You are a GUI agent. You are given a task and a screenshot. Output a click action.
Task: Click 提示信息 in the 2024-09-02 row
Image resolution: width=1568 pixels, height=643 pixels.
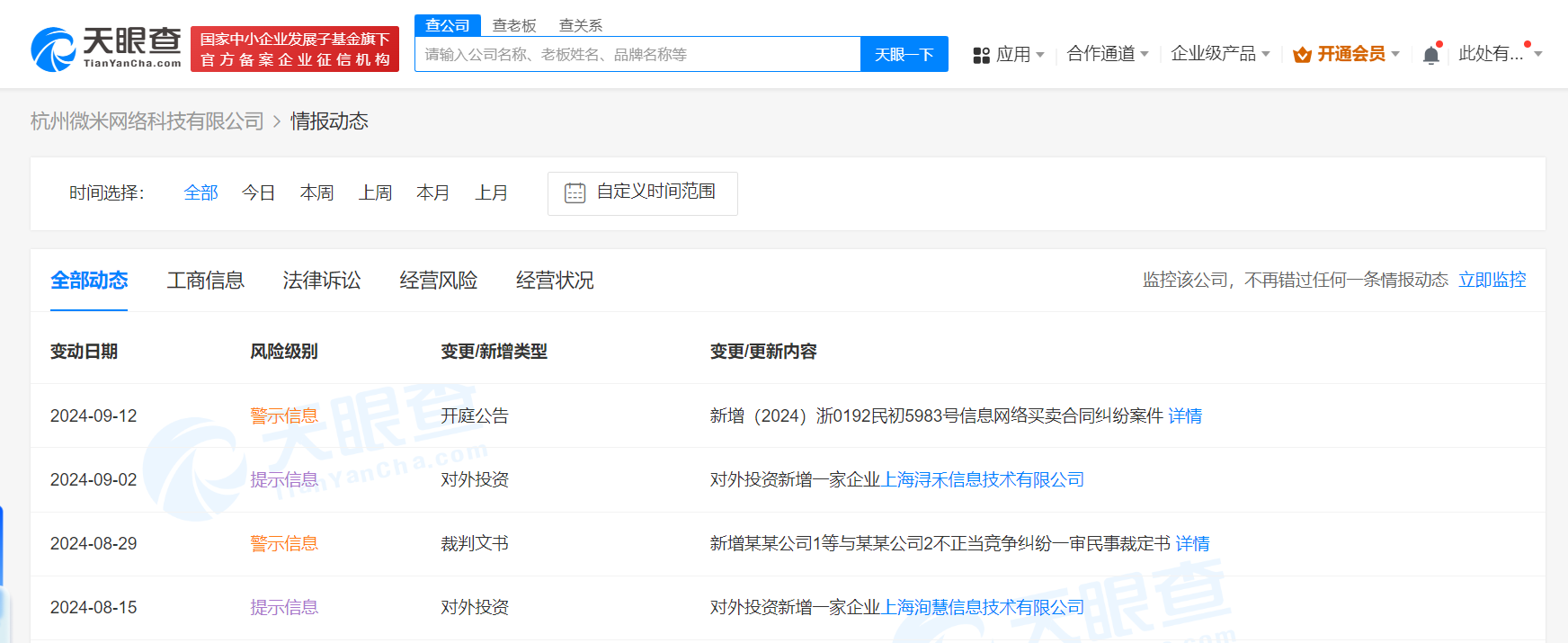coord(284,479)
